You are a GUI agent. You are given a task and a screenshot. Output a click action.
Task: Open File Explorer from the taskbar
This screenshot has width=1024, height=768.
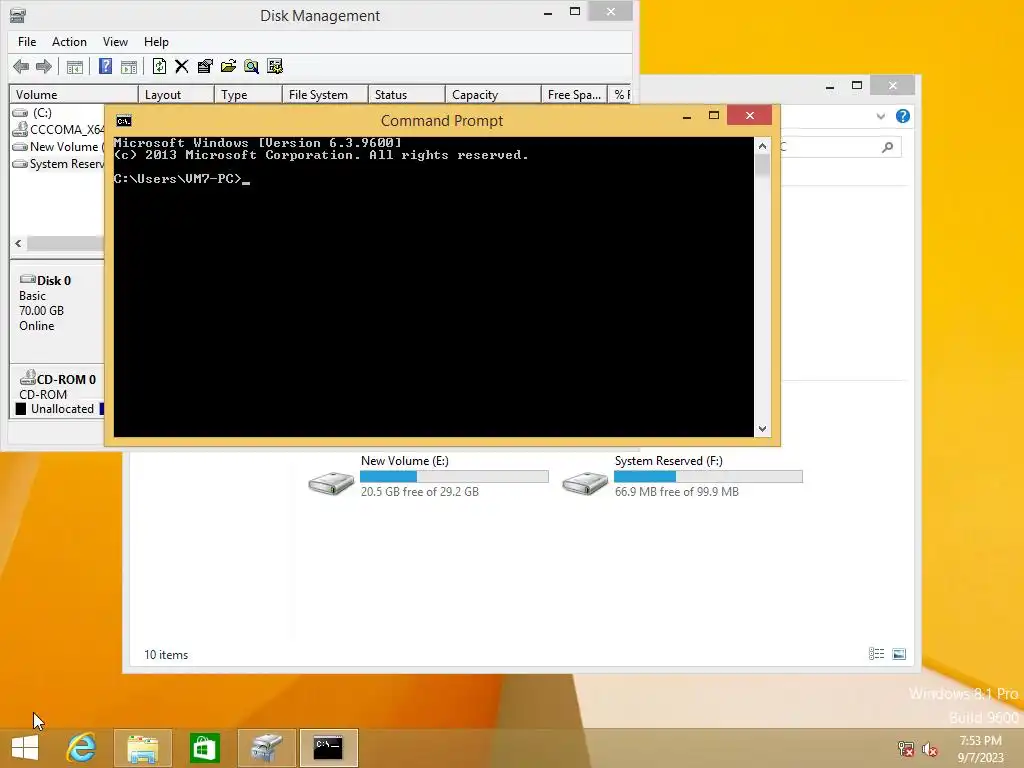143,748
